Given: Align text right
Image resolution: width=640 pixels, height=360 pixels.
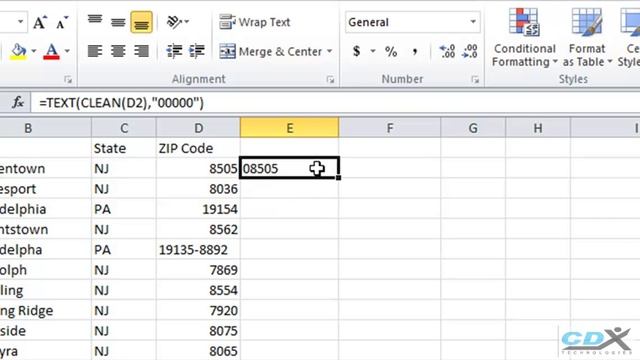Looking at the screenshot, I should (x=141, y=51).
